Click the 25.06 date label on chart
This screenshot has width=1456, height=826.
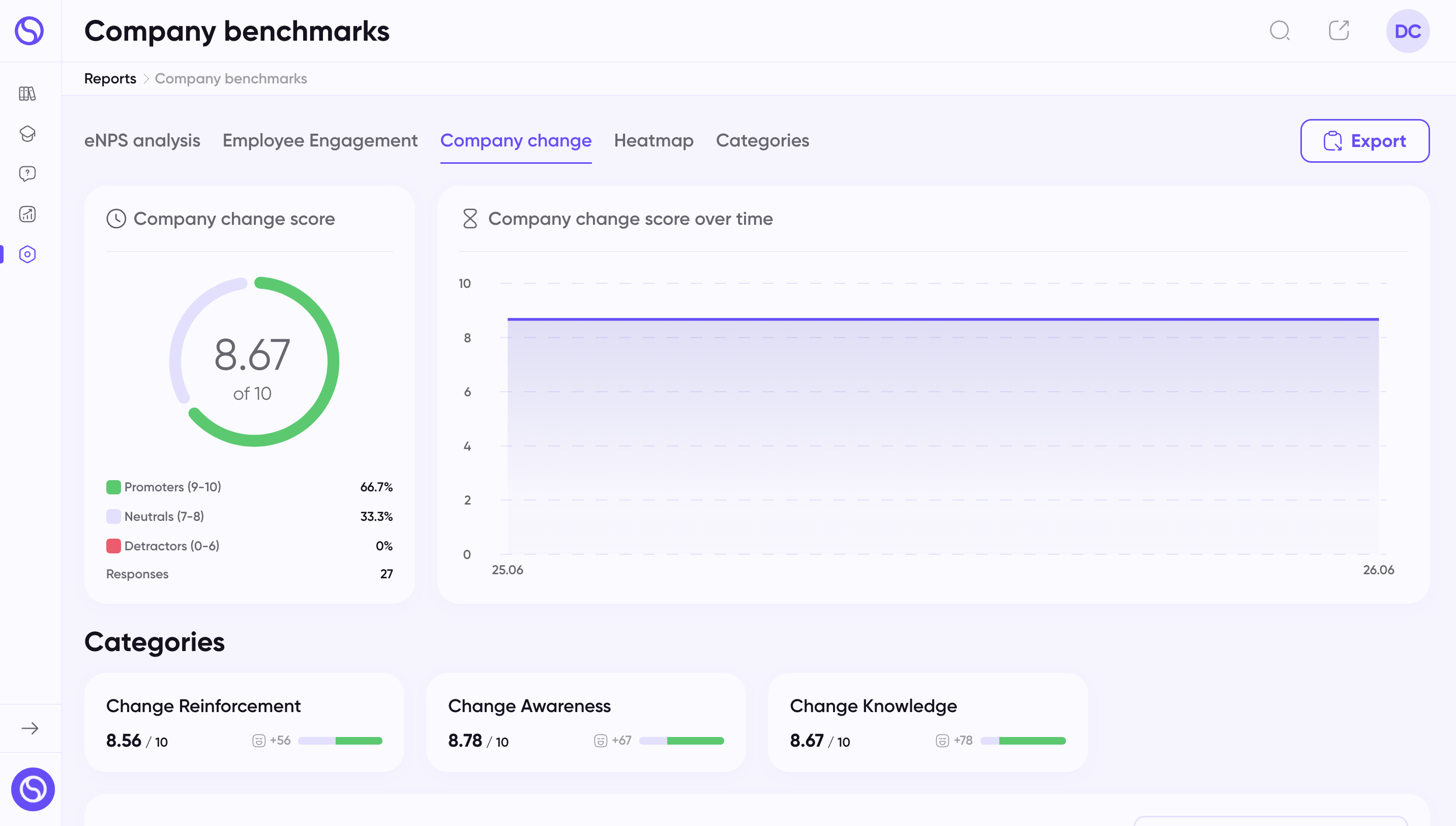(508, 570)
